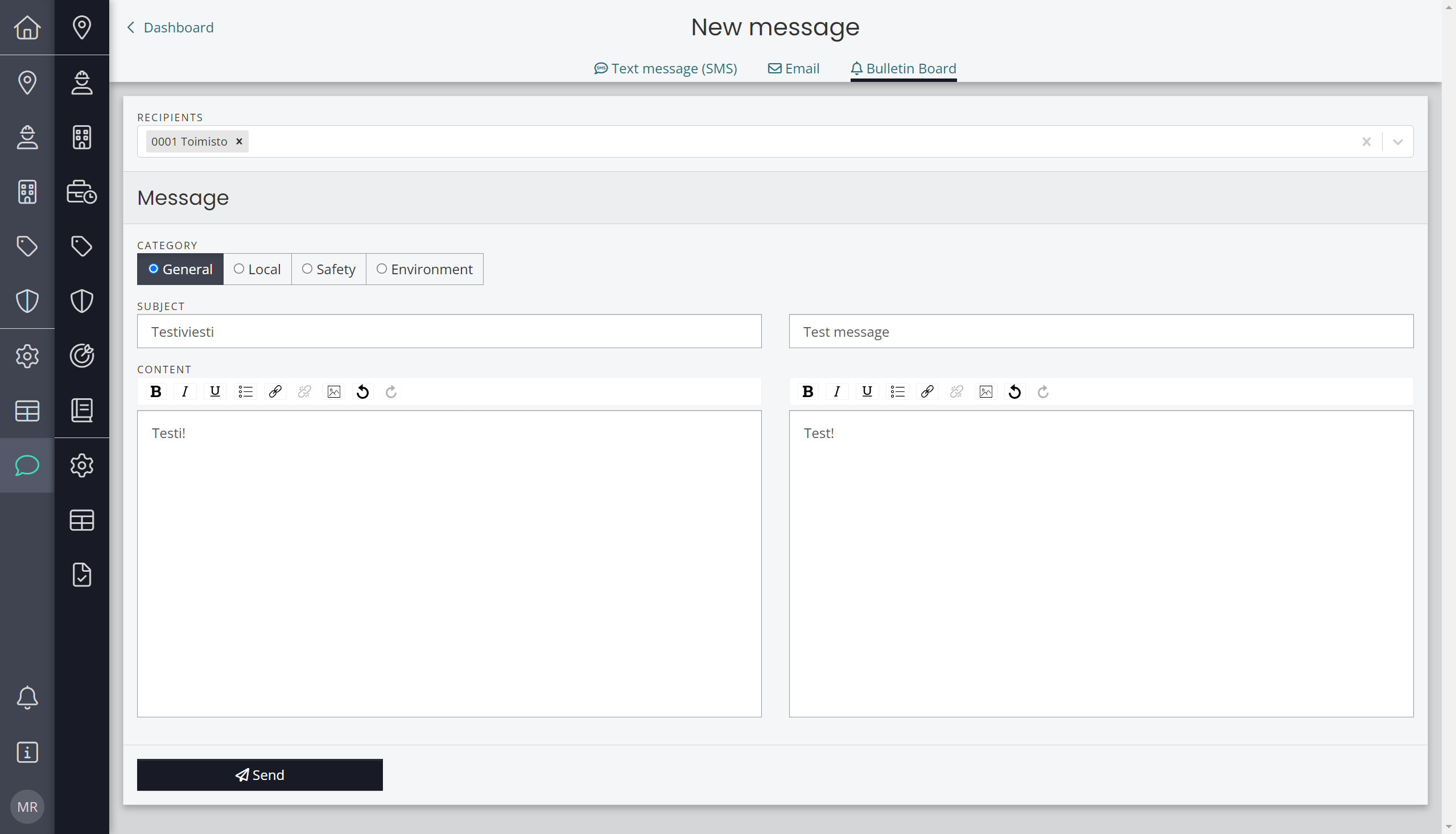The height and width of the screenshot is (834, 1456).
Task: Remove the 0001 Toimisto recipient tag
Action: pyautogui.click(x=240, y=142)
